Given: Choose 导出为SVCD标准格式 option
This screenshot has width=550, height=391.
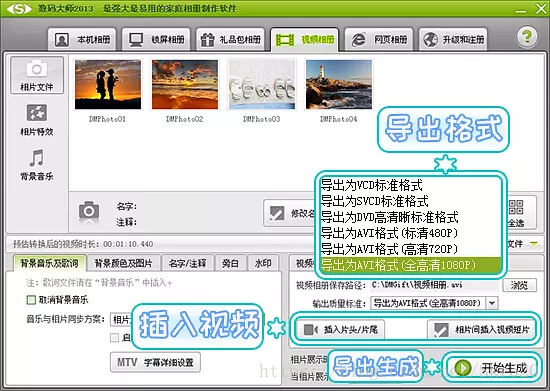Looking at the screenshot, I should coord(410,201).
